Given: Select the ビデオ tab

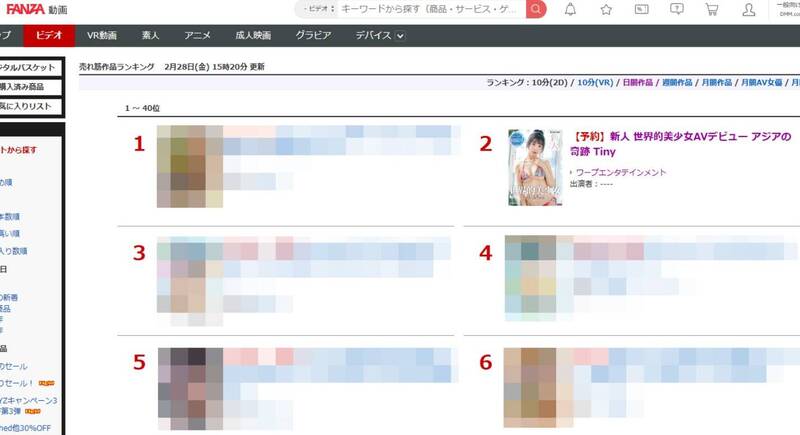Looking at the screenshot, I should [x=49, y=35].
